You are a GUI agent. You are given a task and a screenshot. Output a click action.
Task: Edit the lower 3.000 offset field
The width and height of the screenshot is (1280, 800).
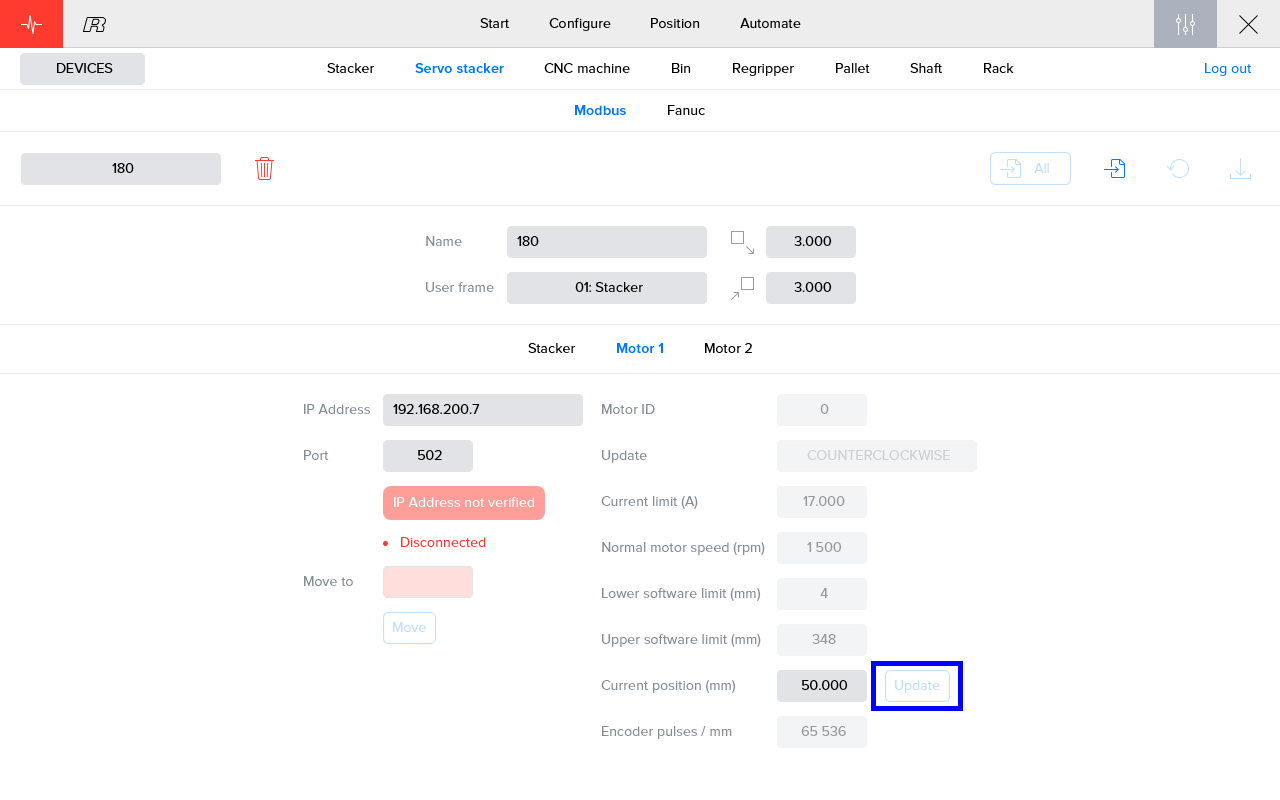[811, 288]
